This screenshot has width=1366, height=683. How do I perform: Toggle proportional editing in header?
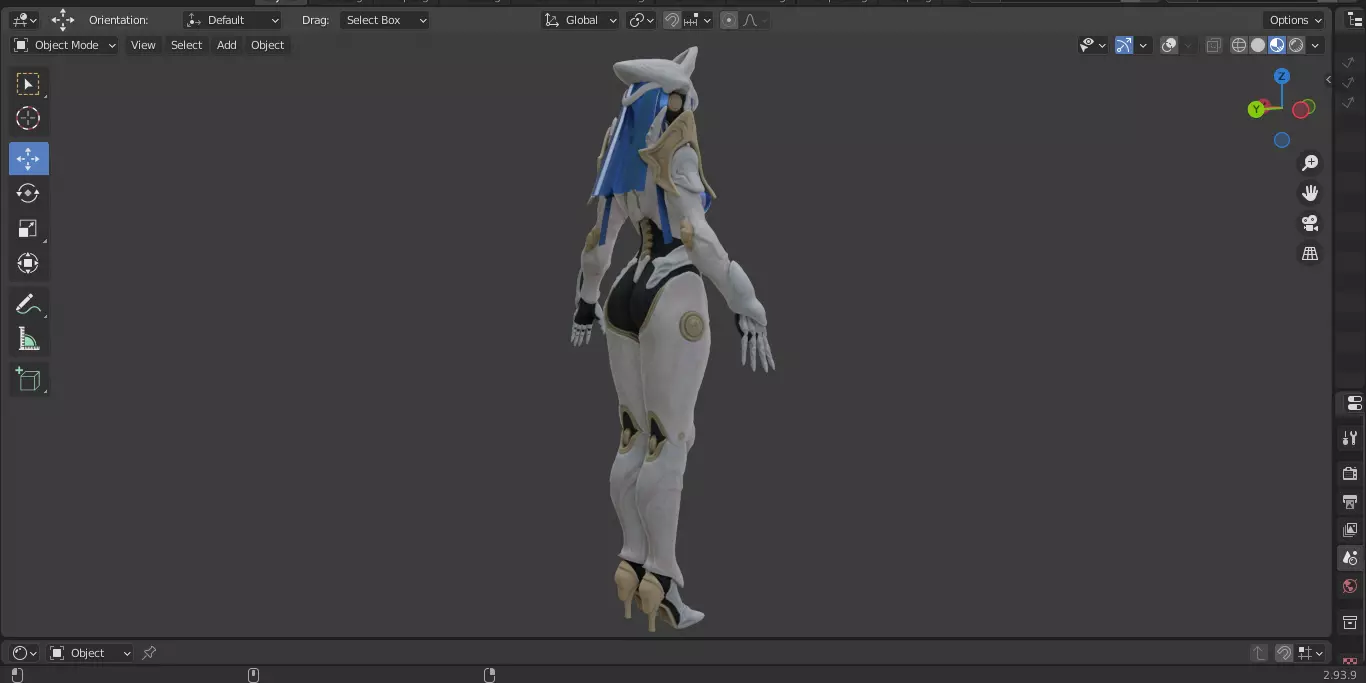pyautogui.click(x=729, y=20)
